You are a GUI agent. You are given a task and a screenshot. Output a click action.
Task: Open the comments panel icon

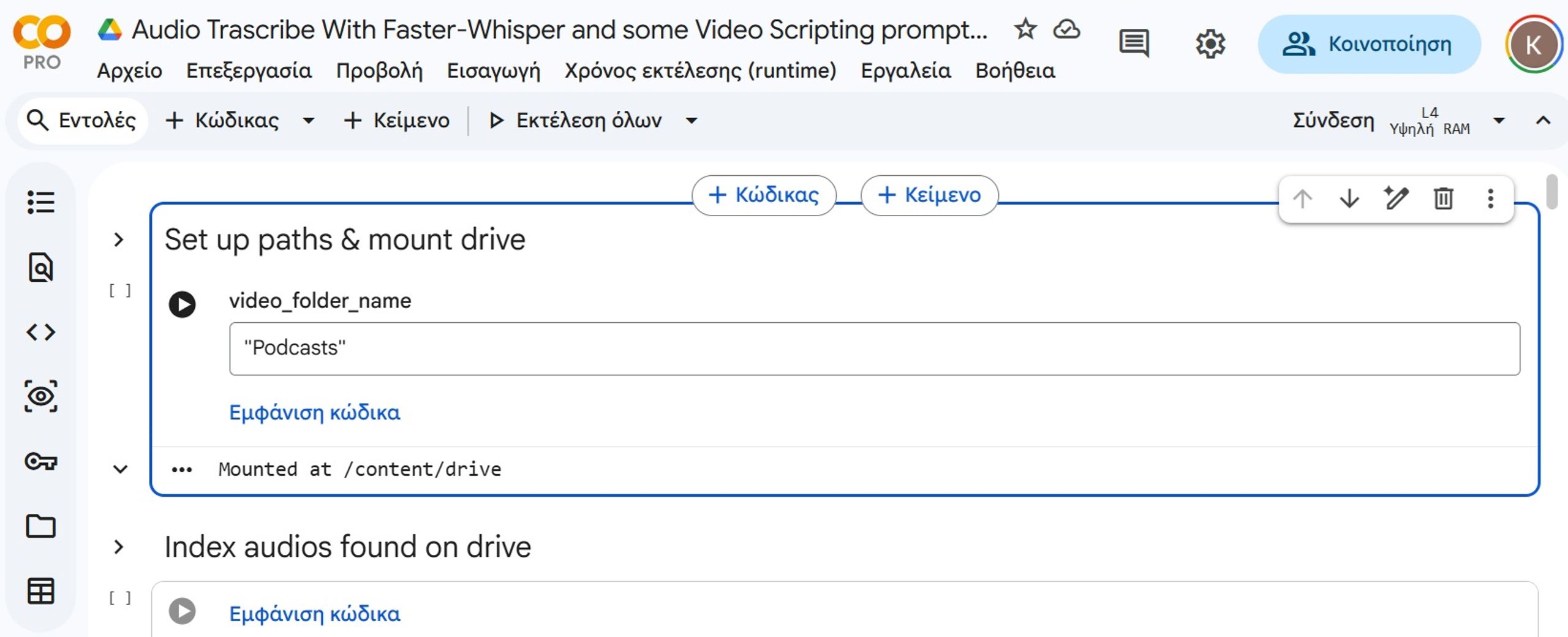pos(1134,43)
